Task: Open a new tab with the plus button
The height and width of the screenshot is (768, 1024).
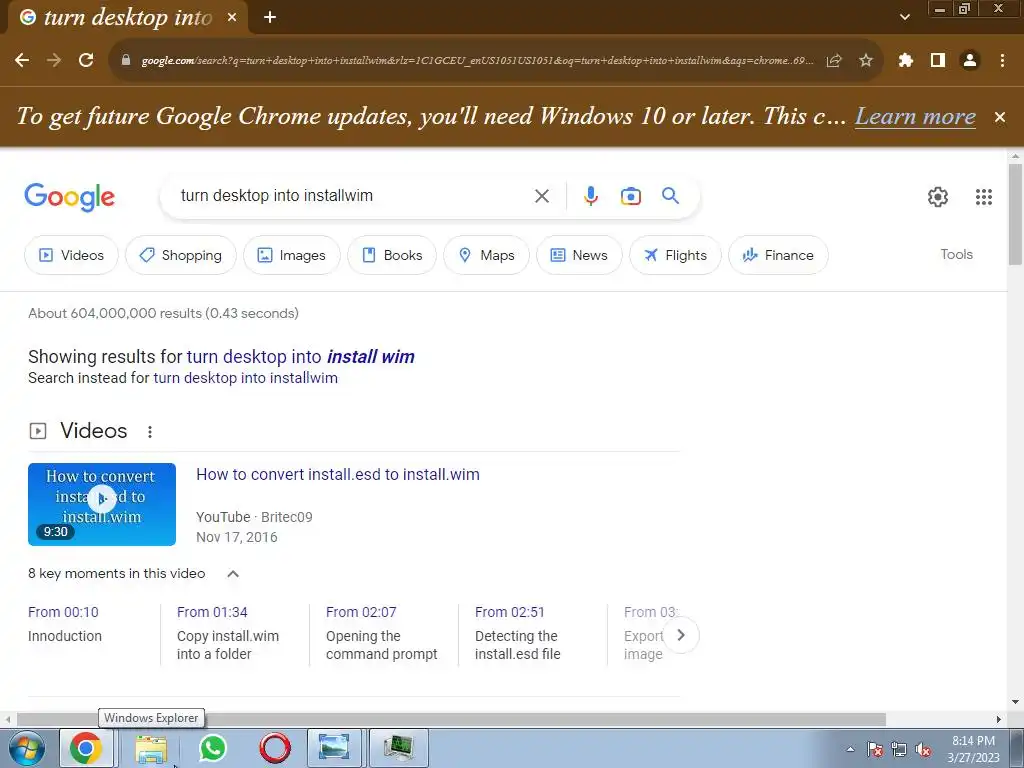Action: point(270,18)
